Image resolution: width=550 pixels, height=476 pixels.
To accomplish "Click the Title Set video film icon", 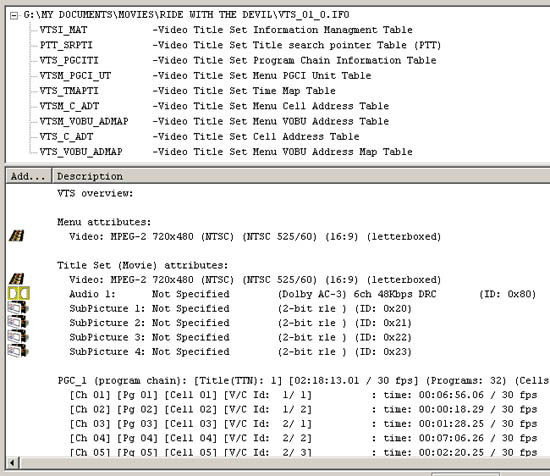I will point(16,279).
